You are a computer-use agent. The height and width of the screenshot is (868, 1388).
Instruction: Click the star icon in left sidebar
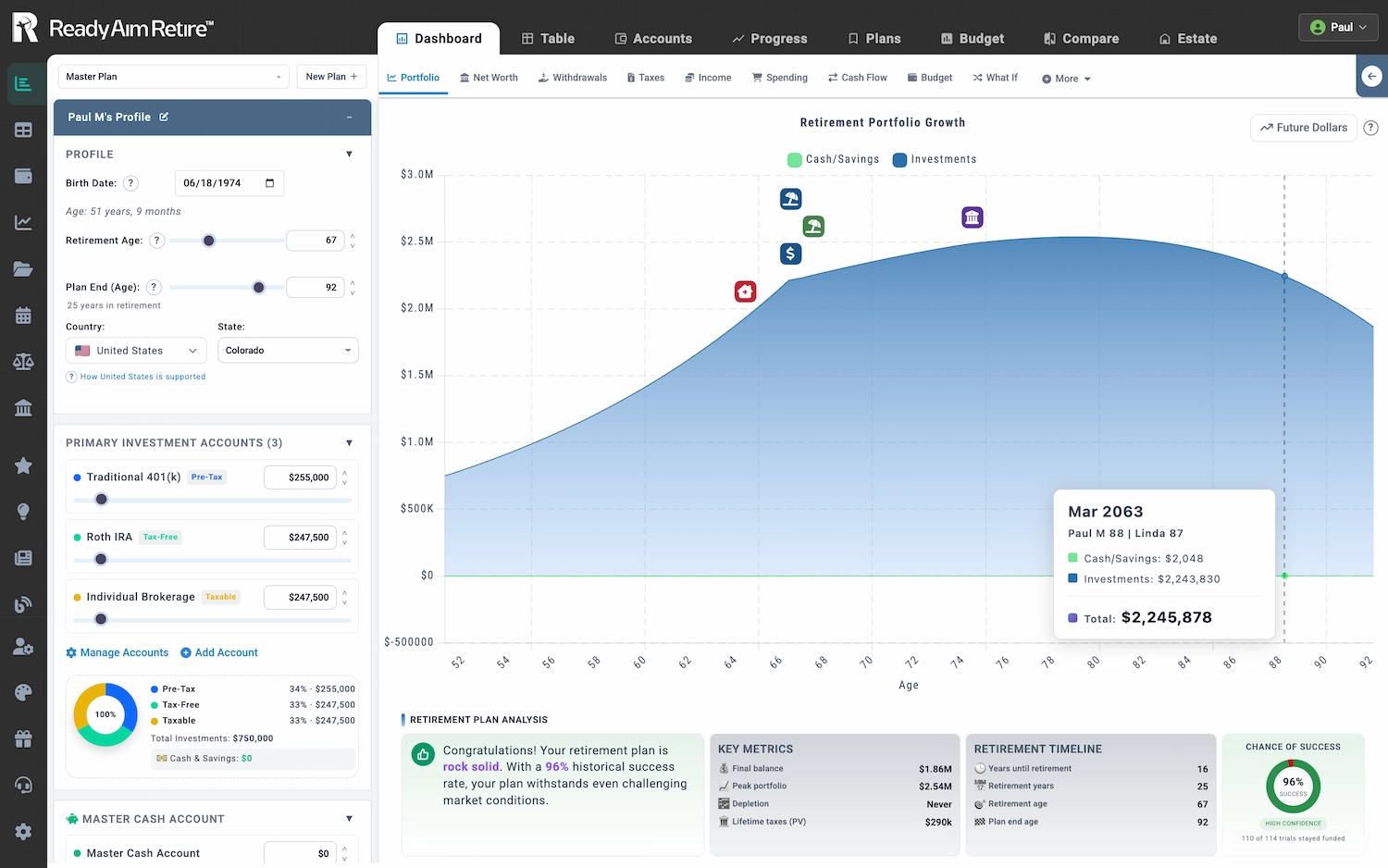(23, 465)
